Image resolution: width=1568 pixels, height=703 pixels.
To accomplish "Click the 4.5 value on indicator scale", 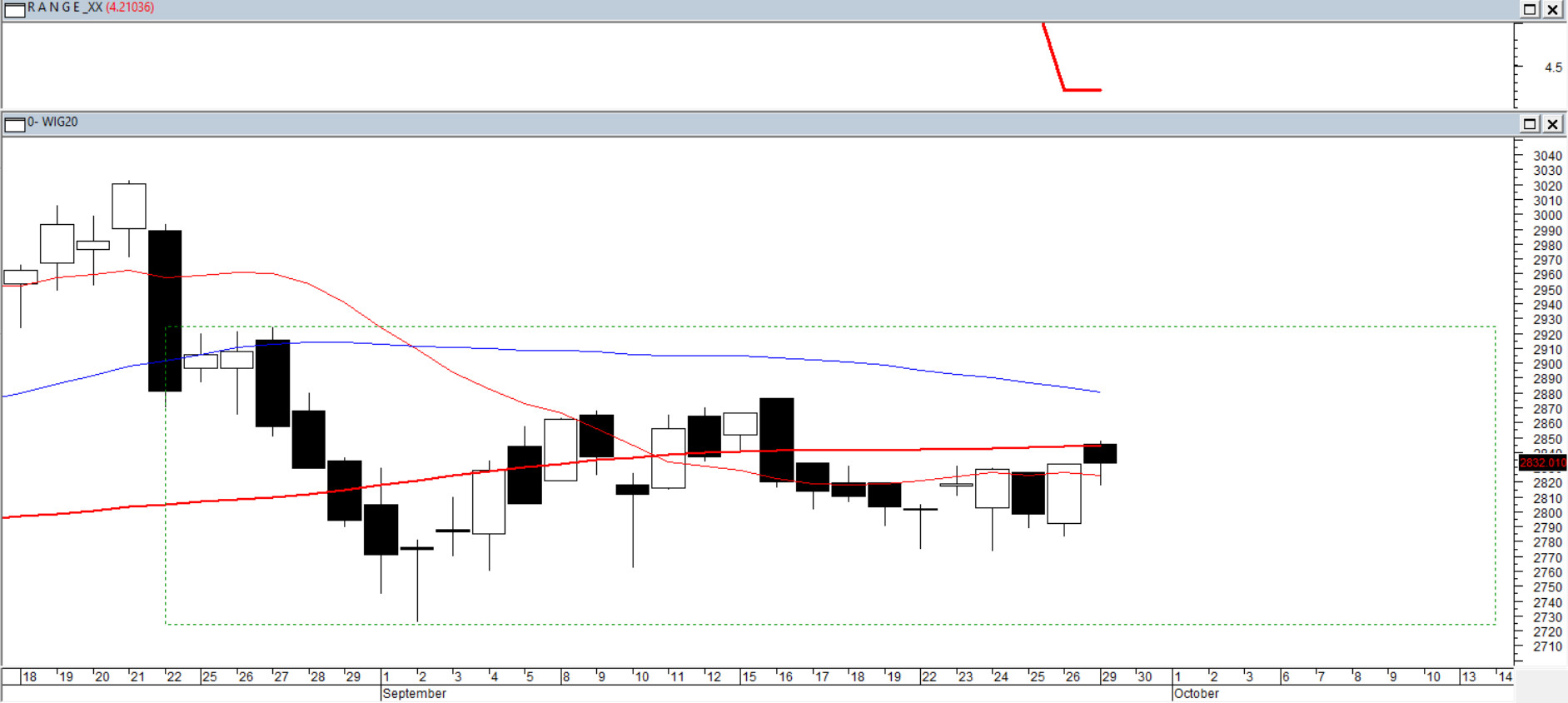I will (1553, 67).
